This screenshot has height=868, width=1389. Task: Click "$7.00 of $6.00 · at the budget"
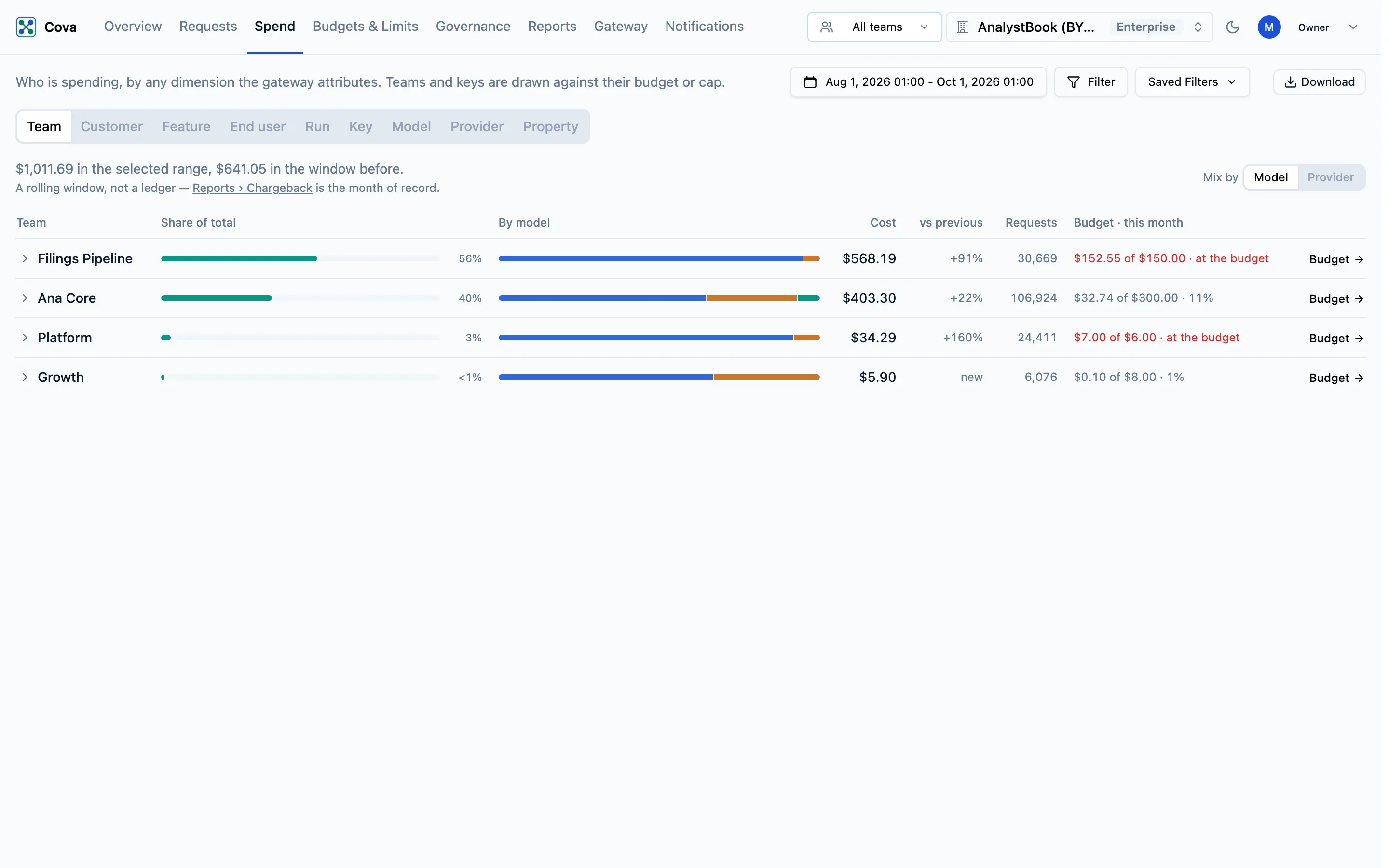[x=1156, y=338]
